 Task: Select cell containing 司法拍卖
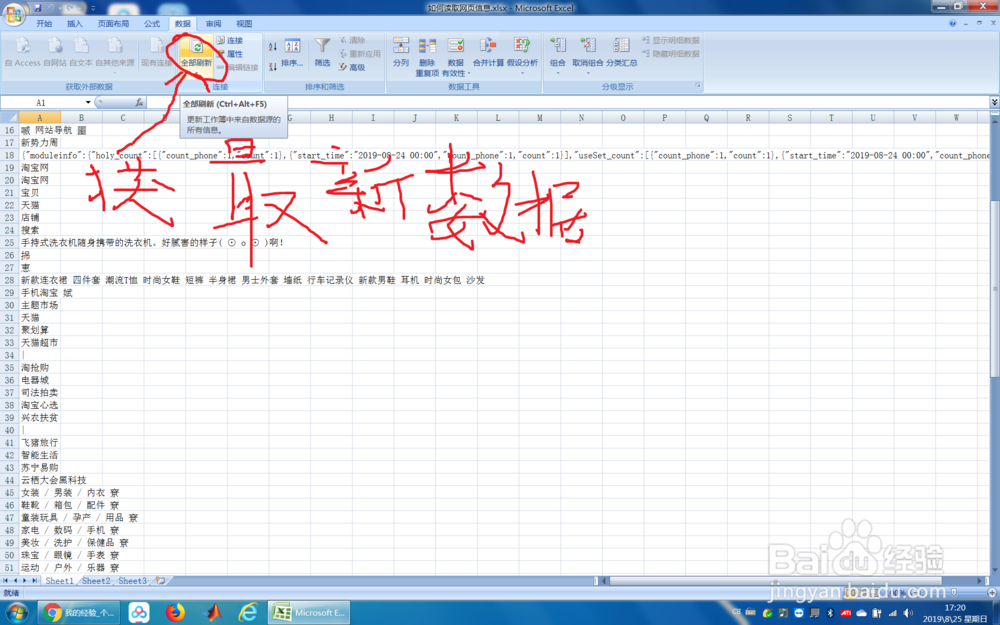pyautogui.click(x=40, y=393)
